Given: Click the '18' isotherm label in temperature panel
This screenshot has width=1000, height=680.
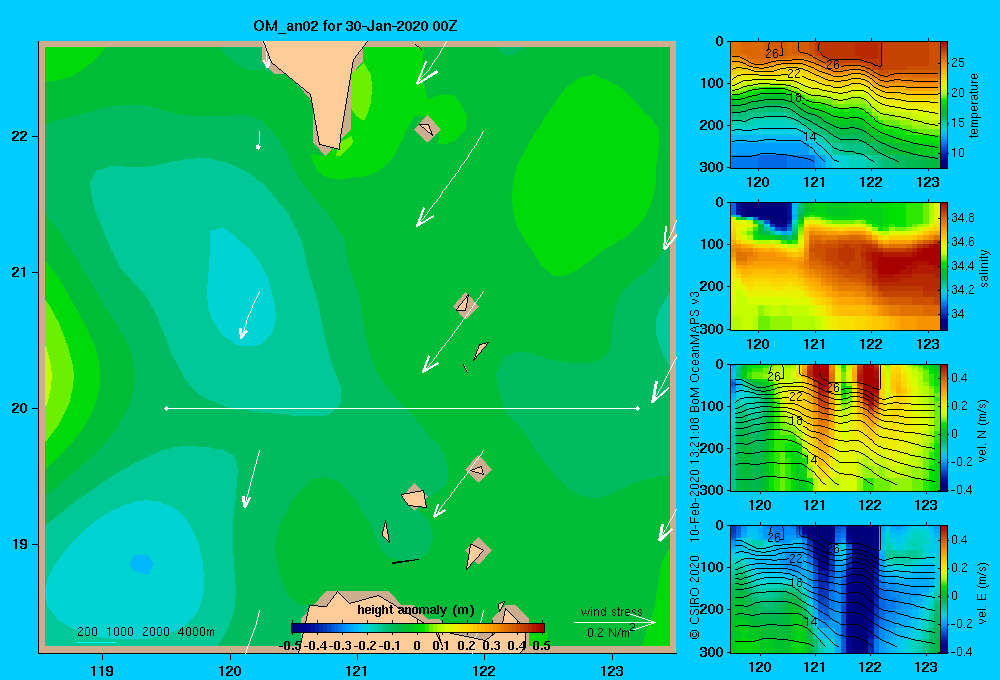Looking at the screenshot, I should click(x=794, y=98).
